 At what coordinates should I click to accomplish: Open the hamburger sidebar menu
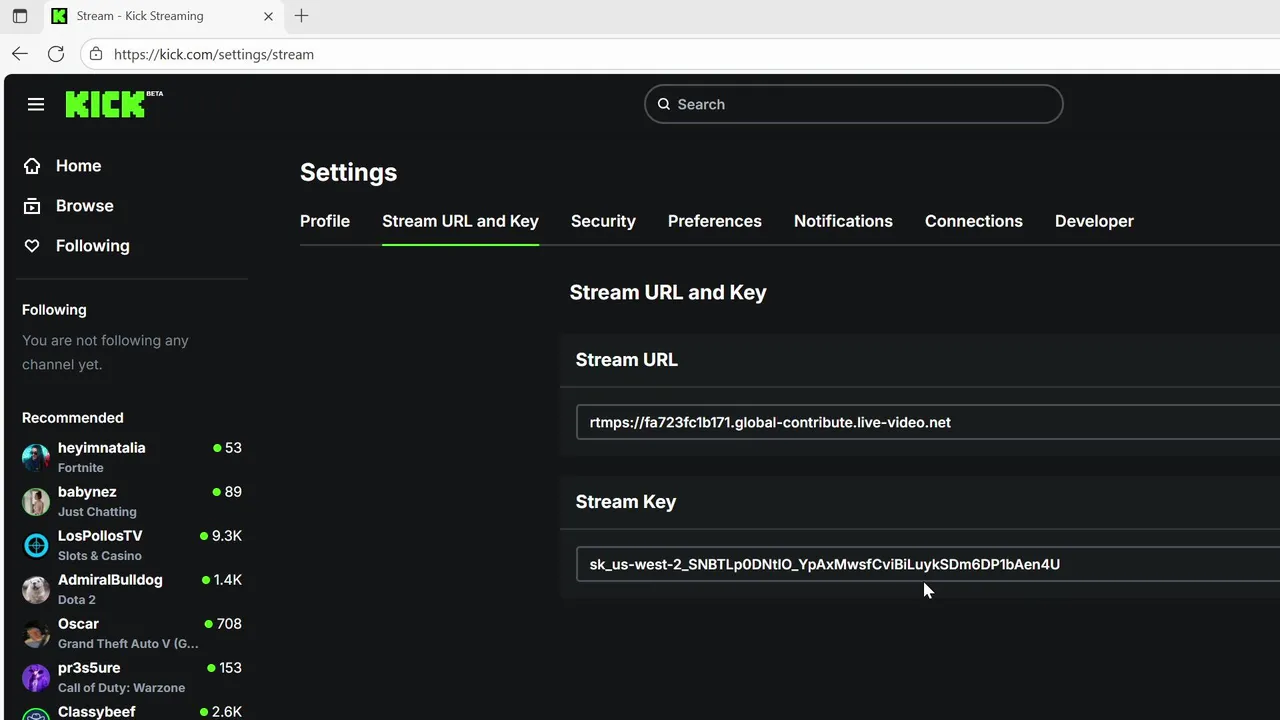36,104
